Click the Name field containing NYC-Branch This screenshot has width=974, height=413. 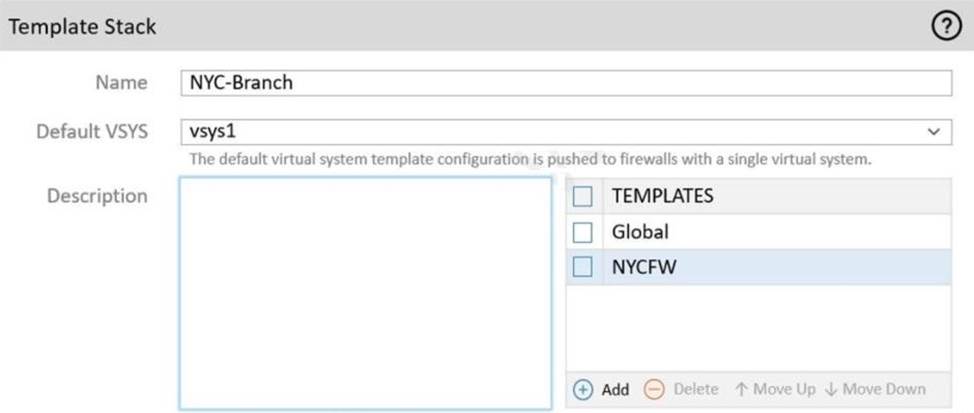pyautogui.click(x=565, y=83)
